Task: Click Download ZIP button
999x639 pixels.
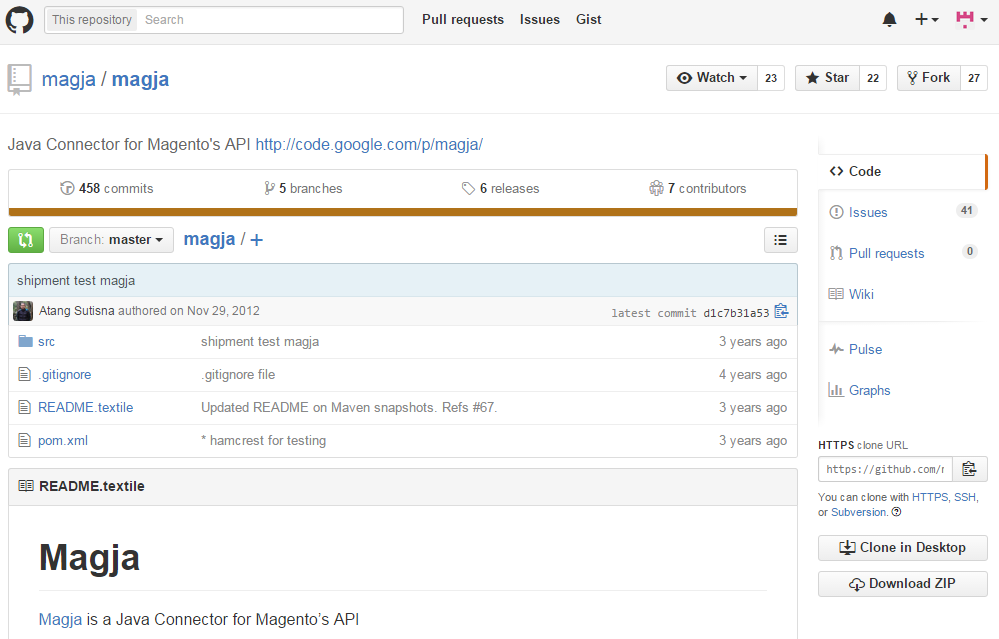Action: click(x=903, y=584)
